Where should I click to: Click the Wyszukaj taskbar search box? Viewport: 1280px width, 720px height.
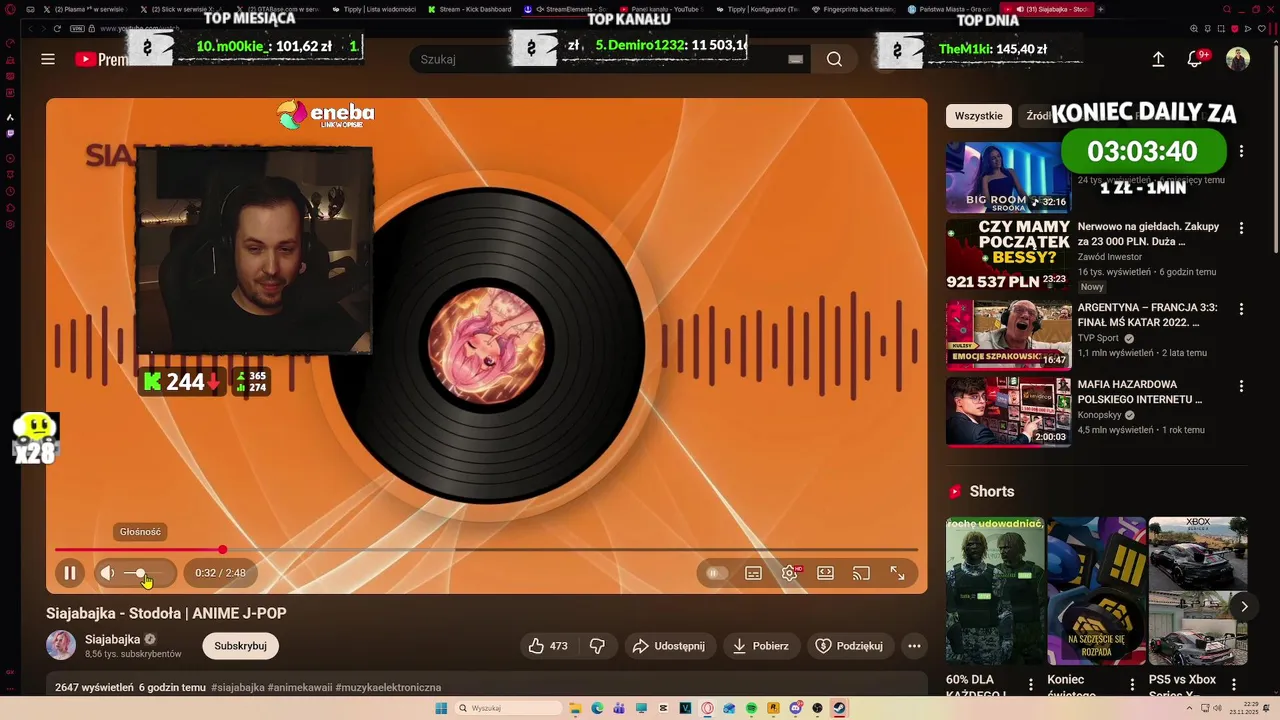(x=509, y=708)
